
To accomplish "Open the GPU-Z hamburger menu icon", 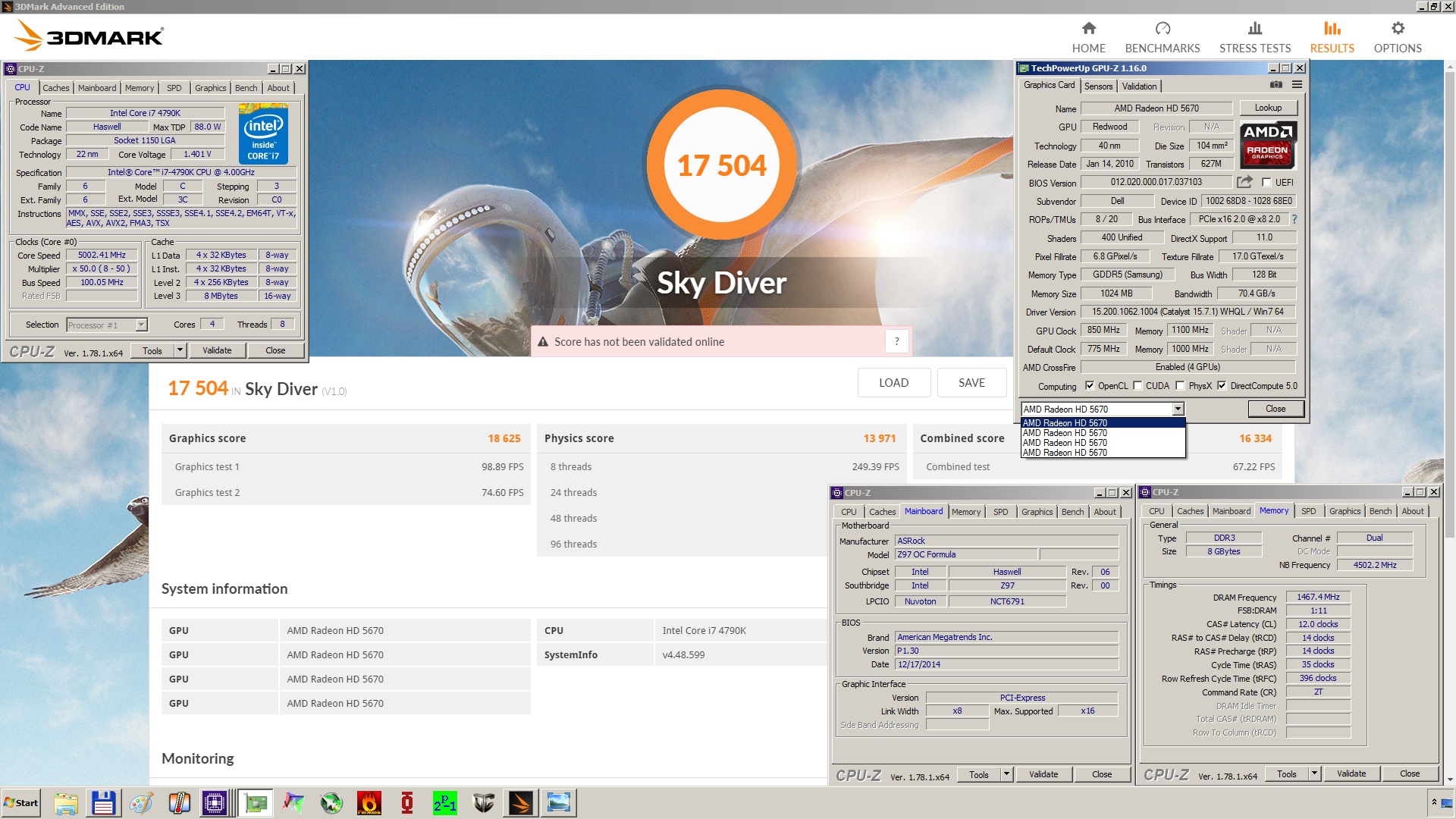I will pos(1297,85).
